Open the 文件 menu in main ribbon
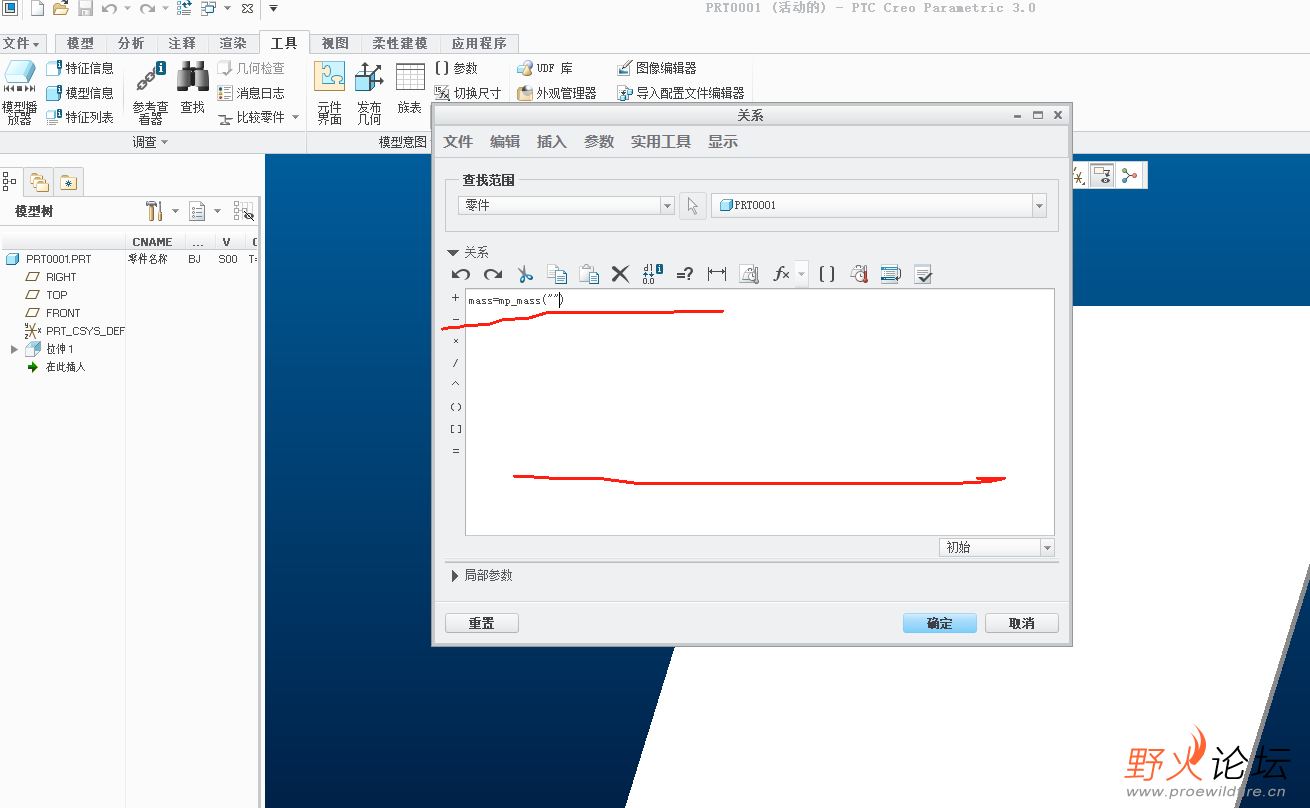1310x808 pixels. 22,43
